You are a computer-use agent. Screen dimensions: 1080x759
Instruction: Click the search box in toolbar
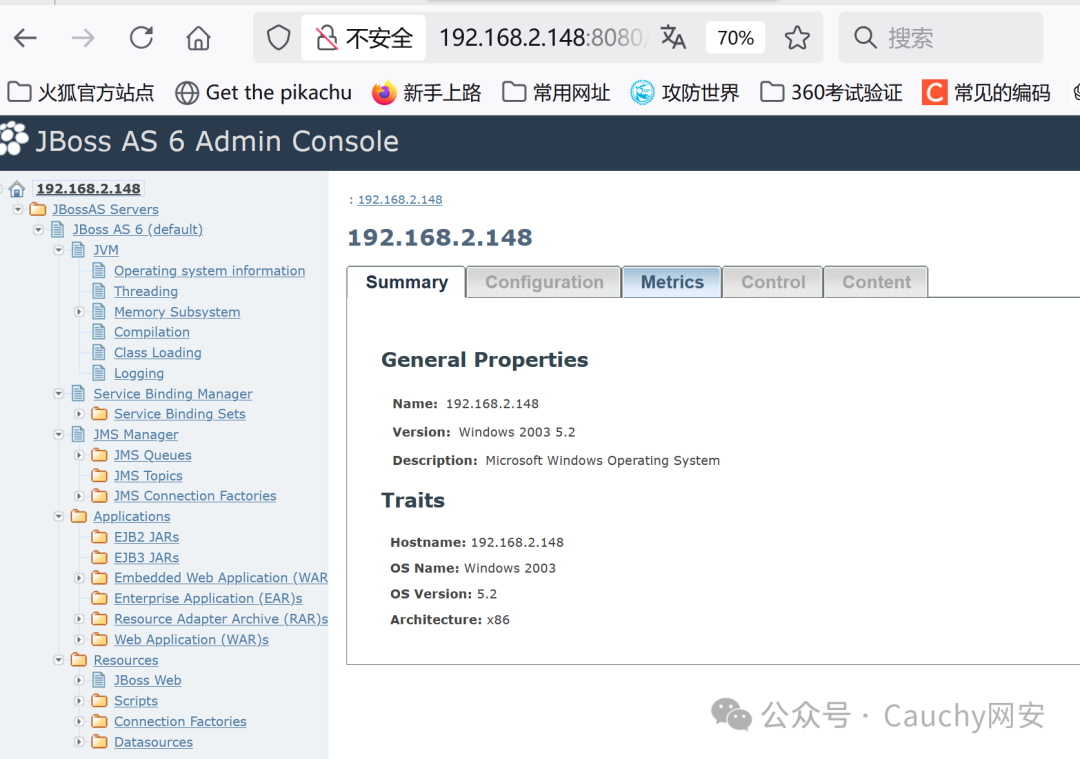click(x=940, y=37)
